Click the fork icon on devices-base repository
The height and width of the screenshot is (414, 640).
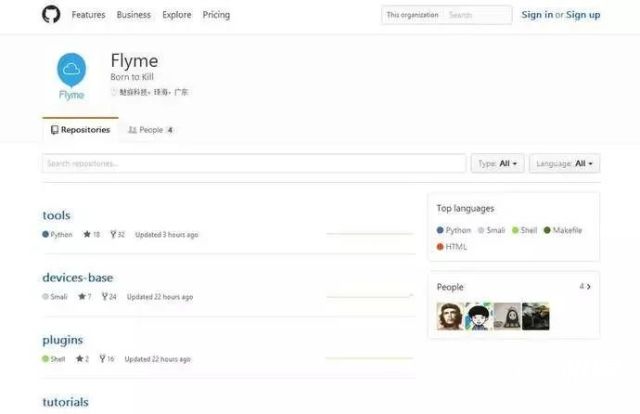104,296
